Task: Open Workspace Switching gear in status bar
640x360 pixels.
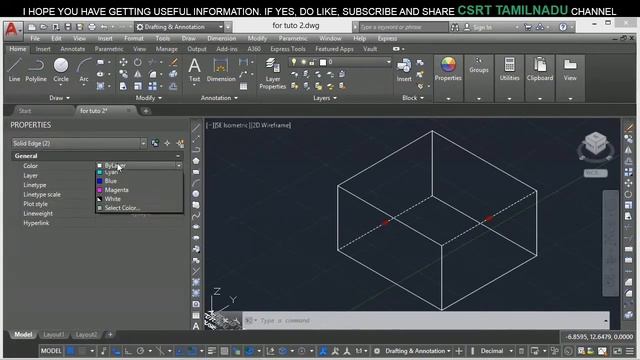Action: [377, 351]
